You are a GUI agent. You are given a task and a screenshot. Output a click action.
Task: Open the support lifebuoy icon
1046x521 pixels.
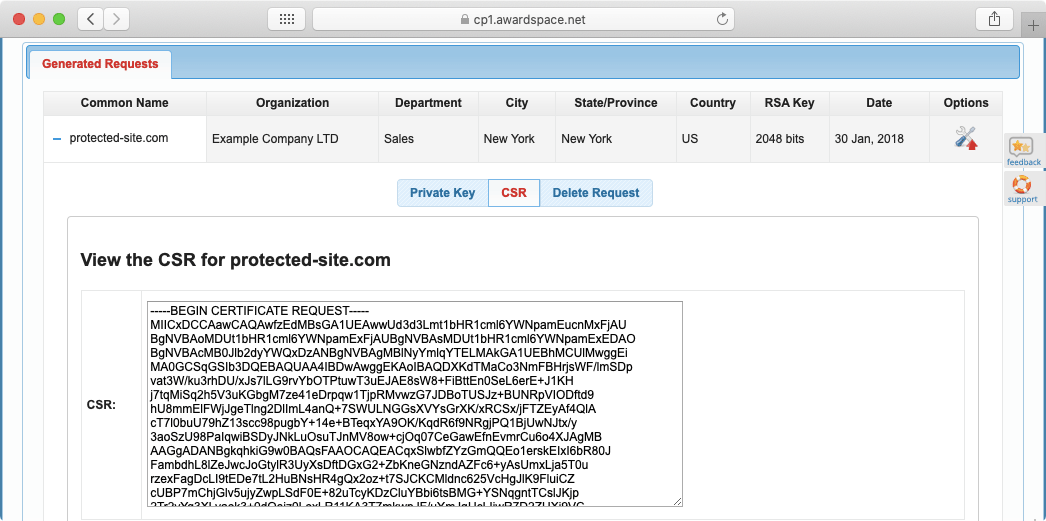[1022, 188]
